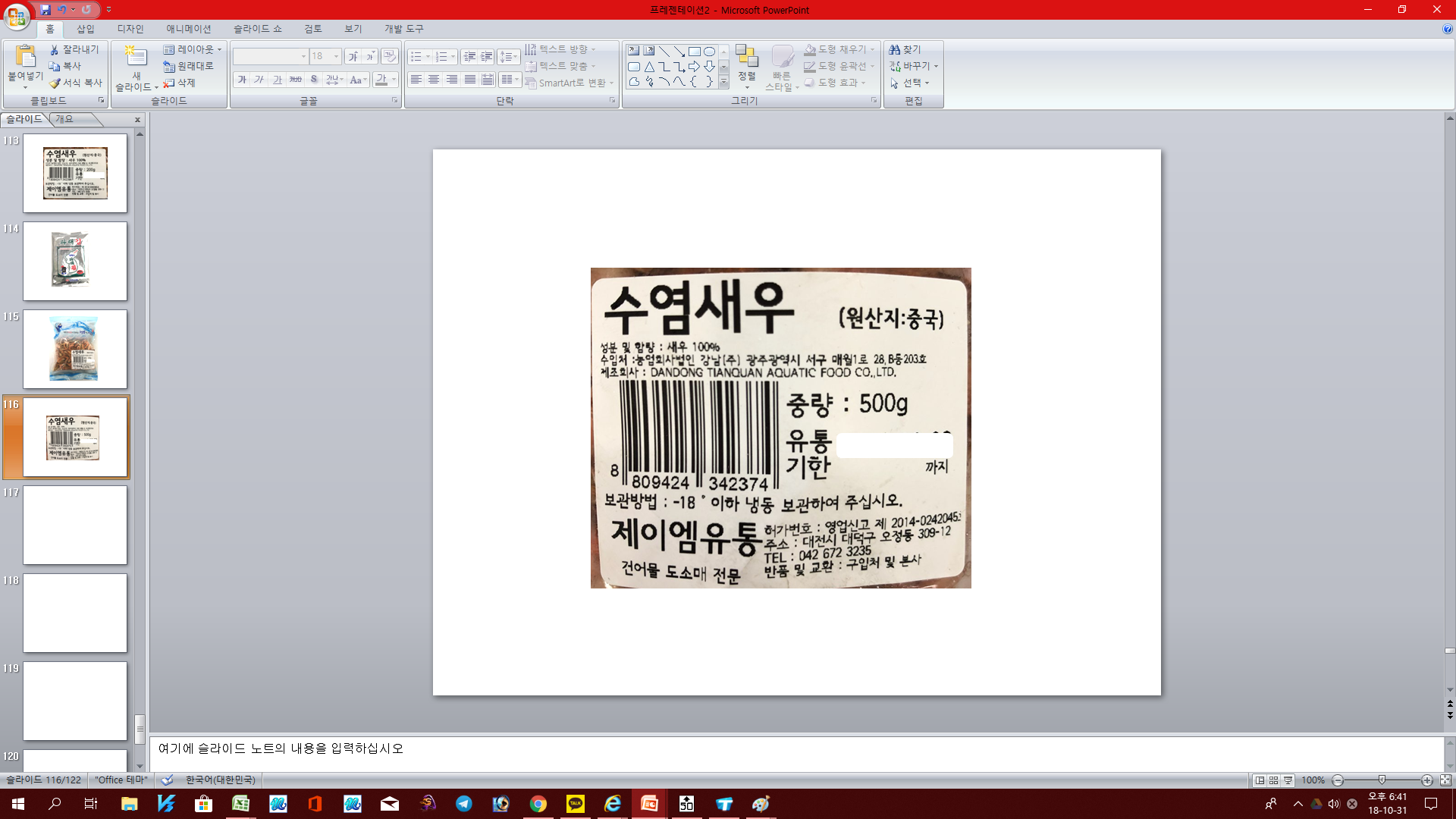Screen dimensions: 1456x819
Task: Select the Rectangle shape tool
Action: [x=694, y=50]
